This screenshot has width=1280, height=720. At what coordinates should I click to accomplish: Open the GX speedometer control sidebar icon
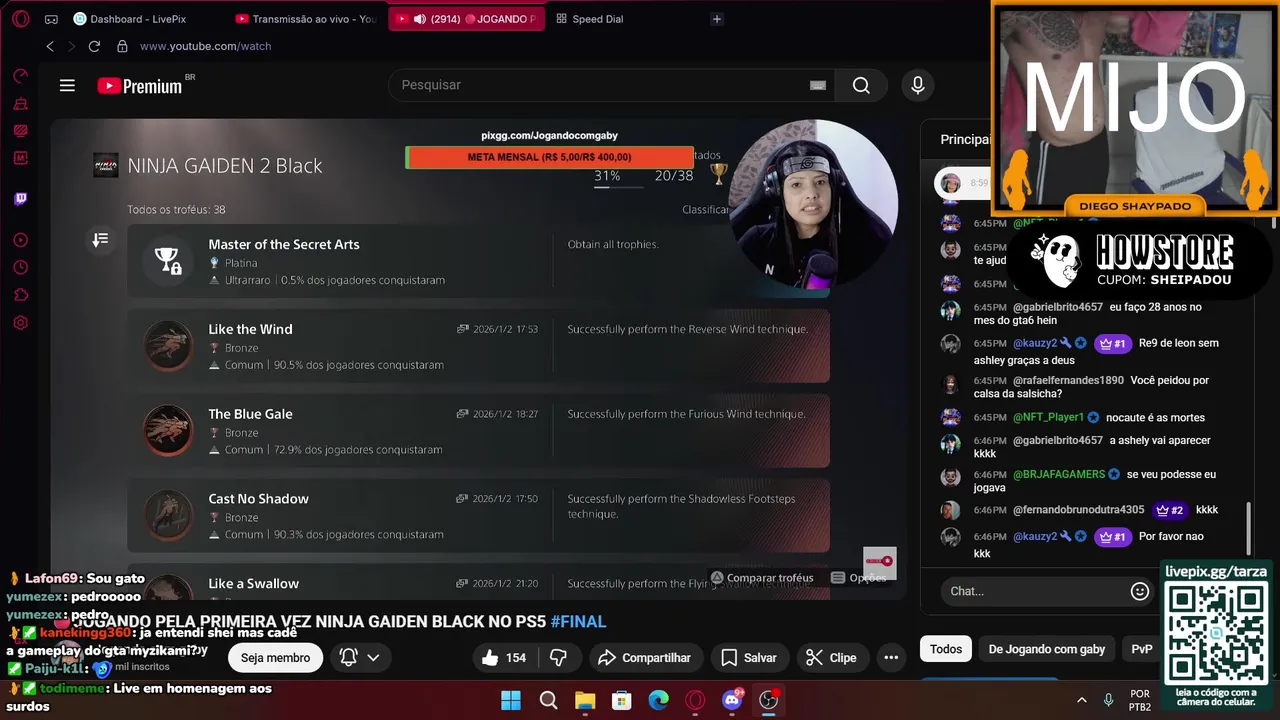pos(20,76)
